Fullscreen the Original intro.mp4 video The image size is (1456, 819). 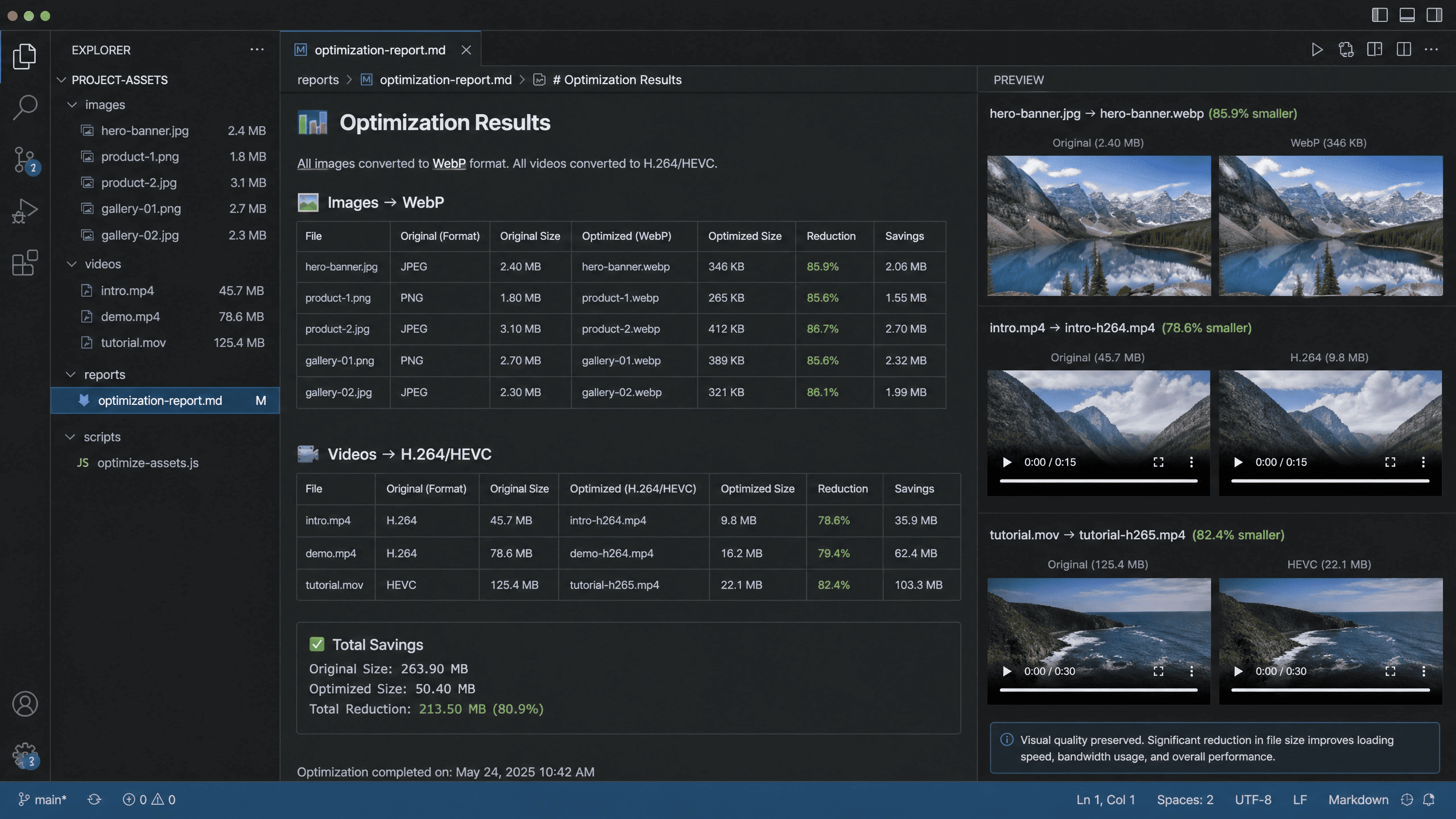(1159, 462)
